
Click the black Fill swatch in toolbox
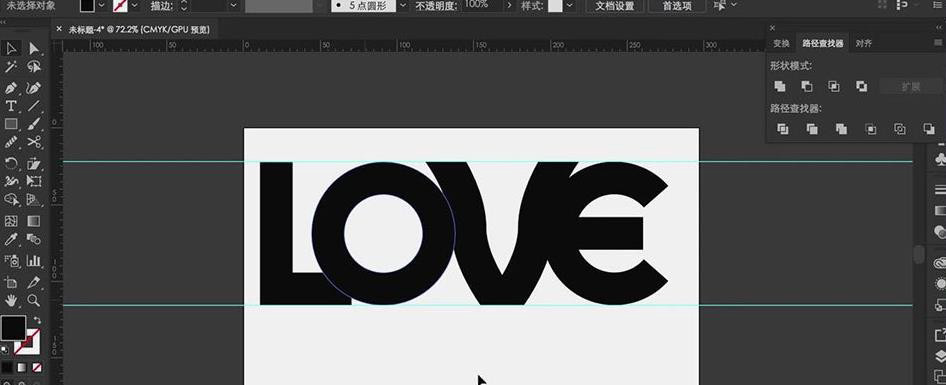[x=13, y=328]
